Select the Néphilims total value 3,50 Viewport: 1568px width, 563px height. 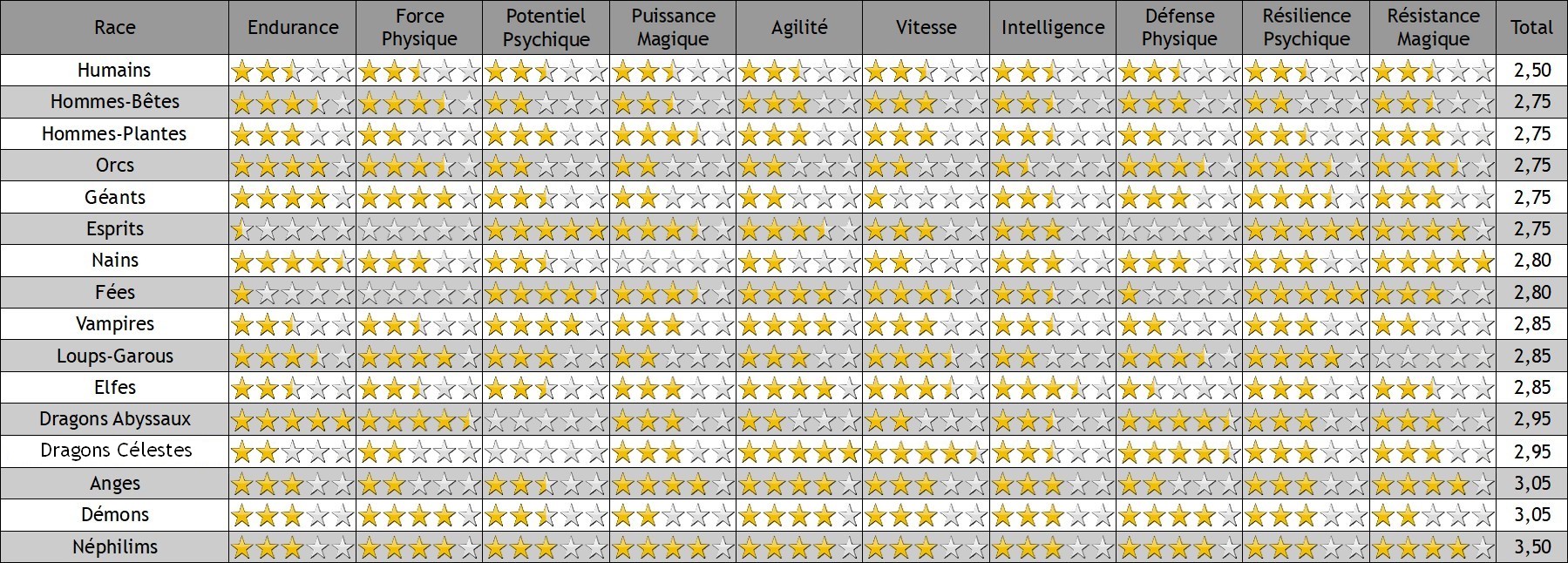click(x=1532, y=546)
